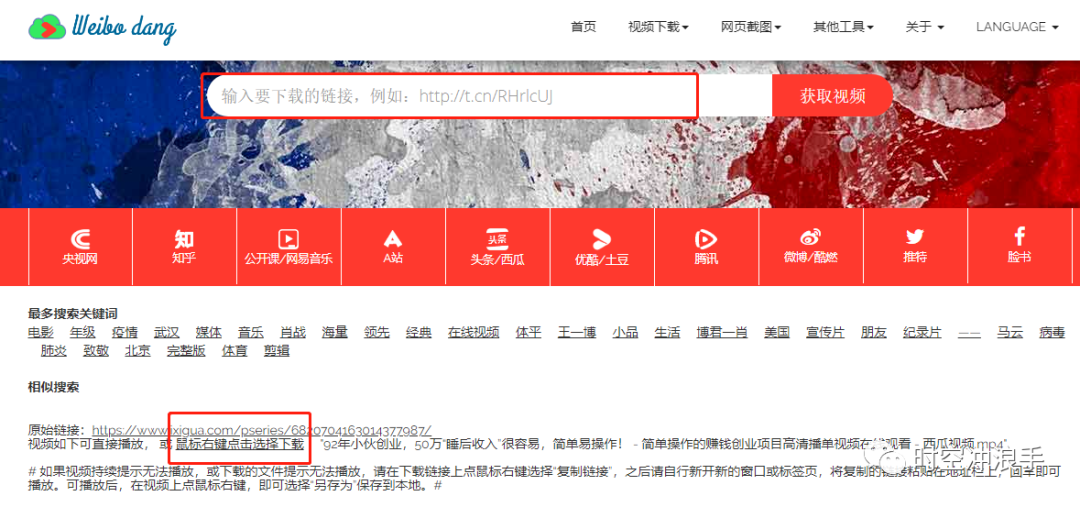Image resolution: width=1080 pixels, height=507 pixels.
Task: Search keyword 纪录片
Action: pyautogui.click(x=922, y=332)
